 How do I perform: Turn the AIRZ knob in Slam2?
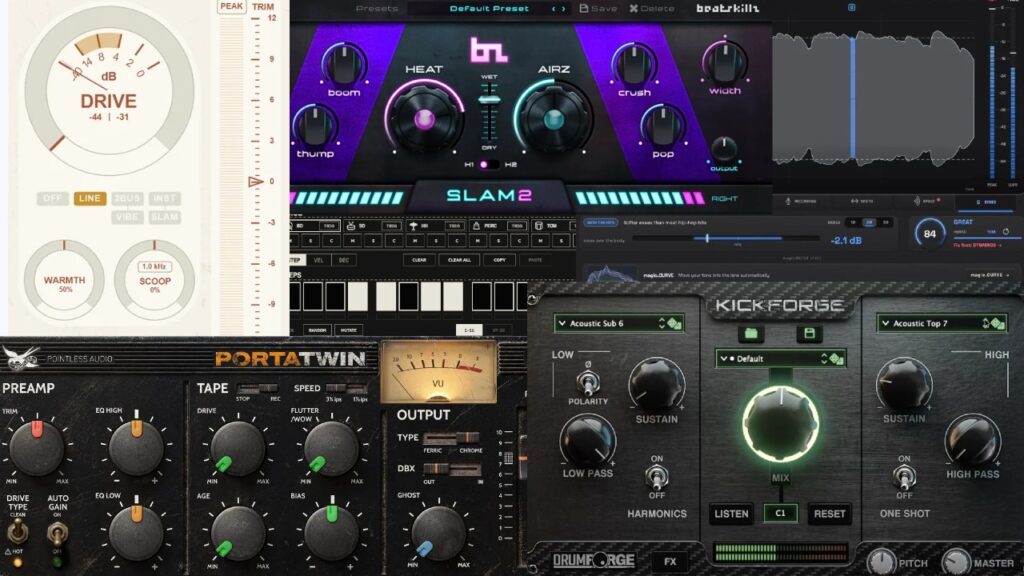(554, 119)
